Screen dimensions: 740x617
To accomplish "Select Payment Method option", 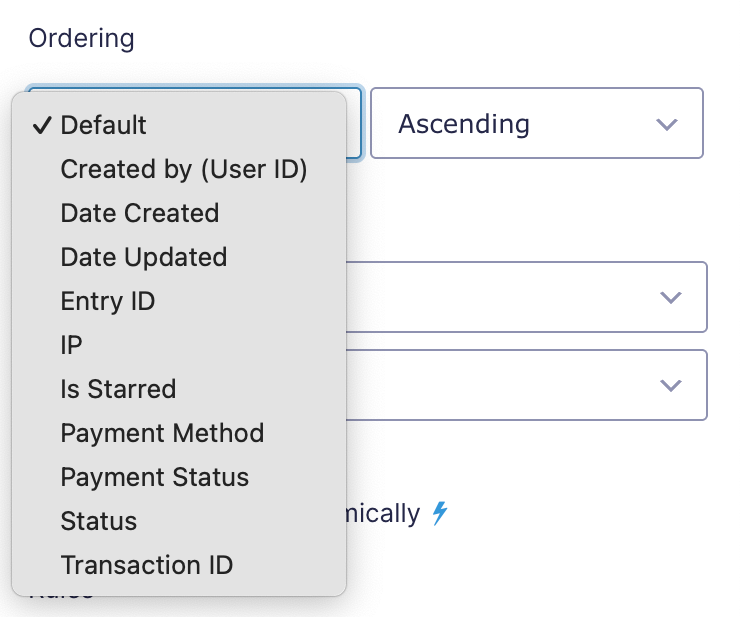I will coord(179,432).
